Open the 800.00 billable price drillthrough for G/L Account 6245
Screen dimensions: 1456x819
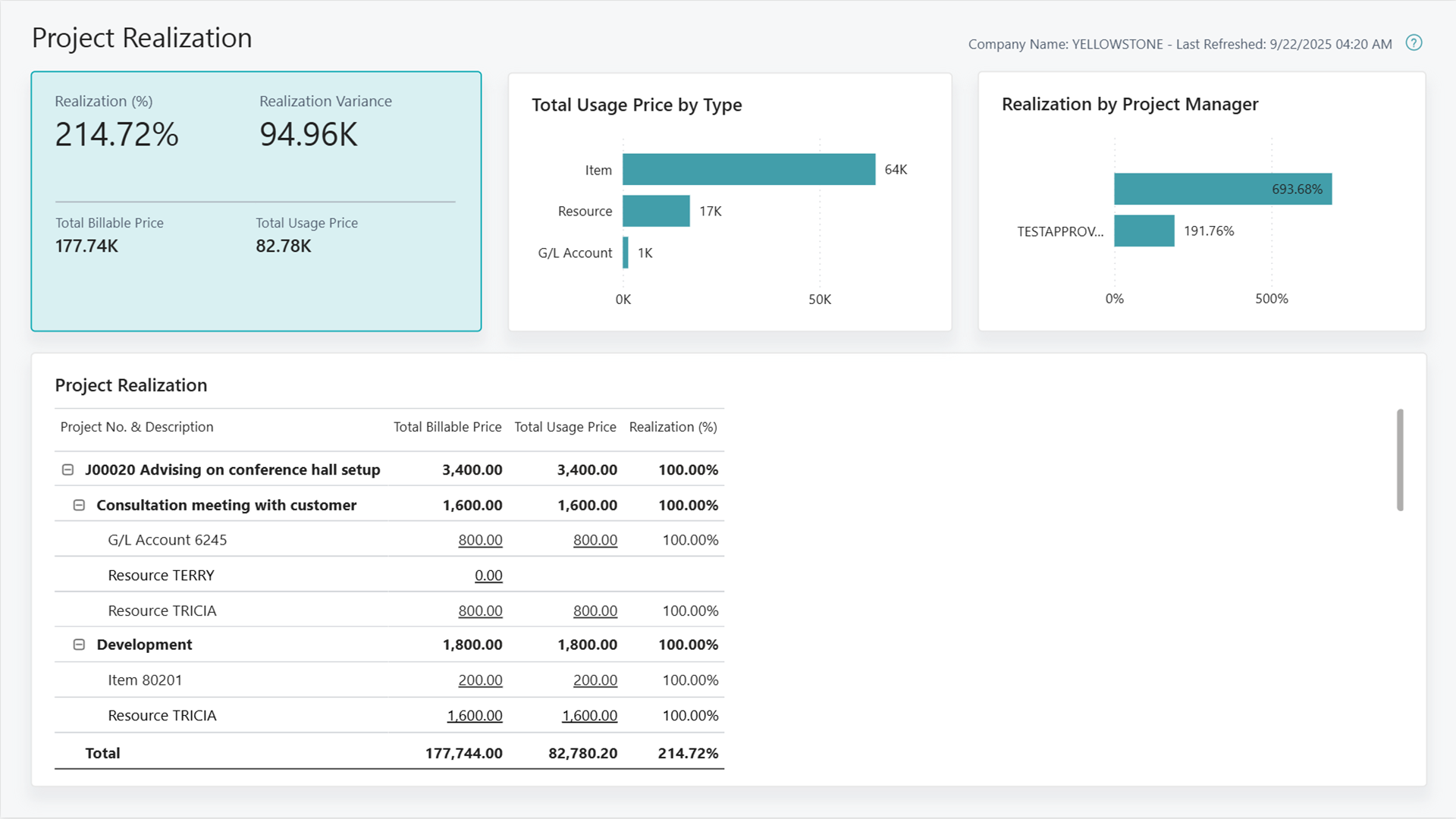coord(480,539)
